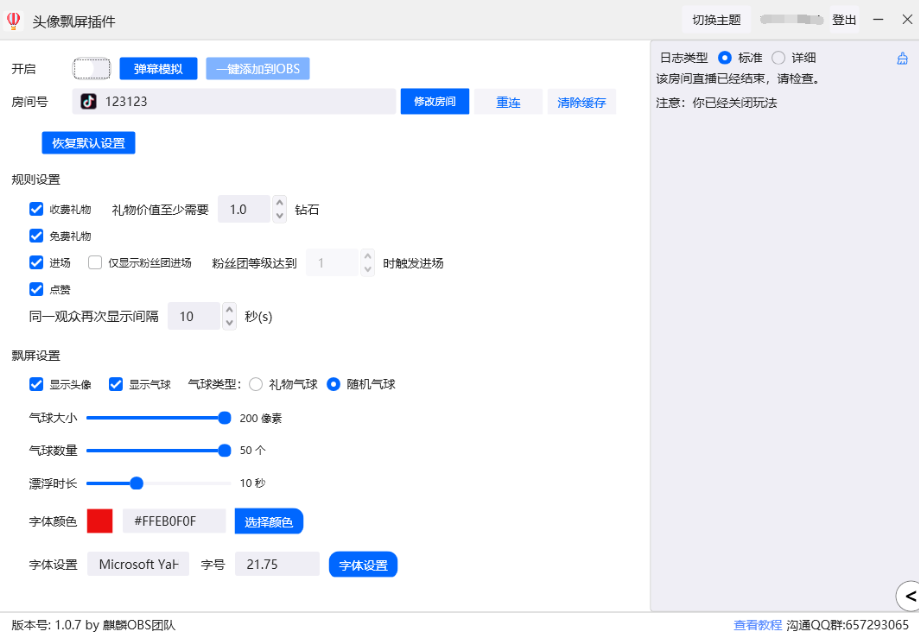Viewport: 919px width, 637px height.
Task: Click 切换主题 to switch theme
Action: coord(716,20)
